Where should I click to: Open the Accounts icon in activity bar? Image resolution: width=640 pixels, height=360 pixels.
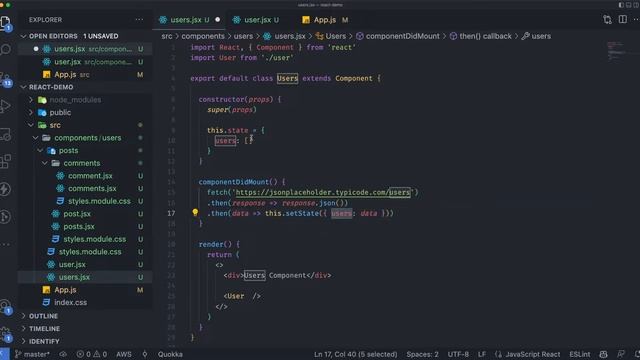click(6, 307)
